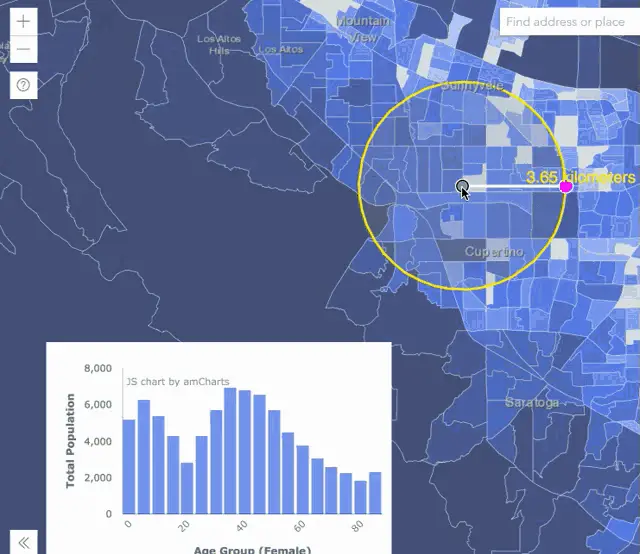The width and height of the screenshot is (640, 554).
Task: Click the Cupertino map label
Action: [x=494, y=251]
